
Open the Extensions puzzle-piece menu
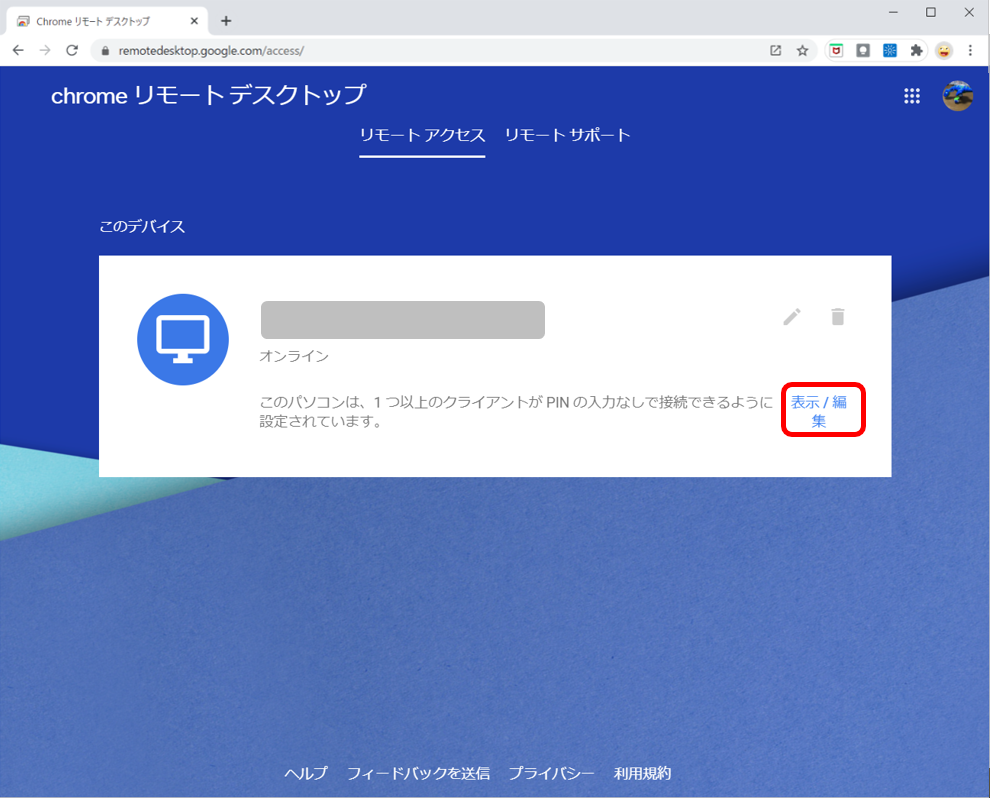click(x=917, y=51)
